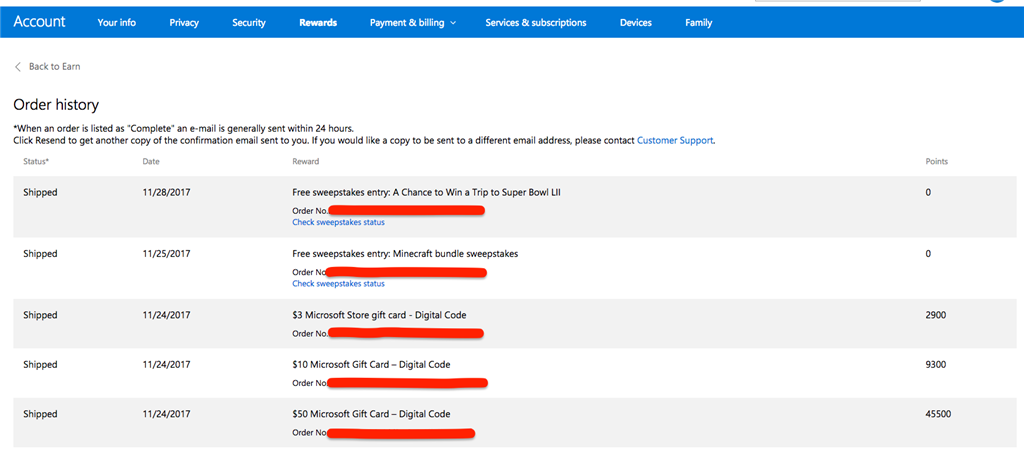
Task: Click the Back to Earn link
Action: tap(55, 67)
